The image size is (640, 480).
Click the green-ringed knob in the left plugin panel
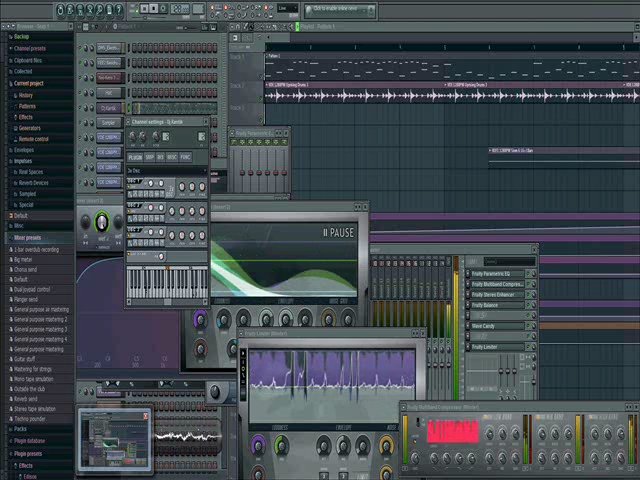pos(101,222)
